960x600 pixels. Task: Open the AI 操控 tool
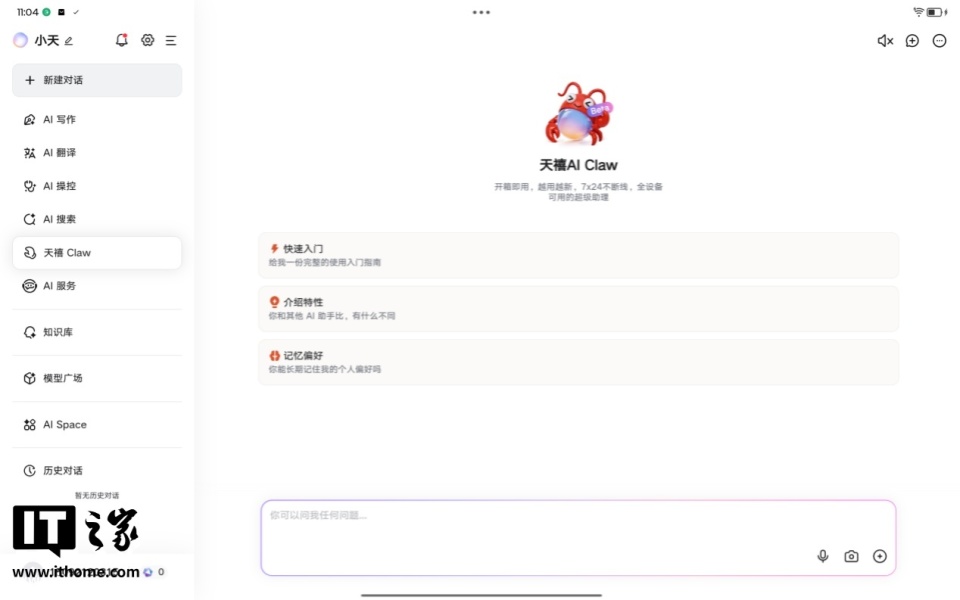click(60, 185)
